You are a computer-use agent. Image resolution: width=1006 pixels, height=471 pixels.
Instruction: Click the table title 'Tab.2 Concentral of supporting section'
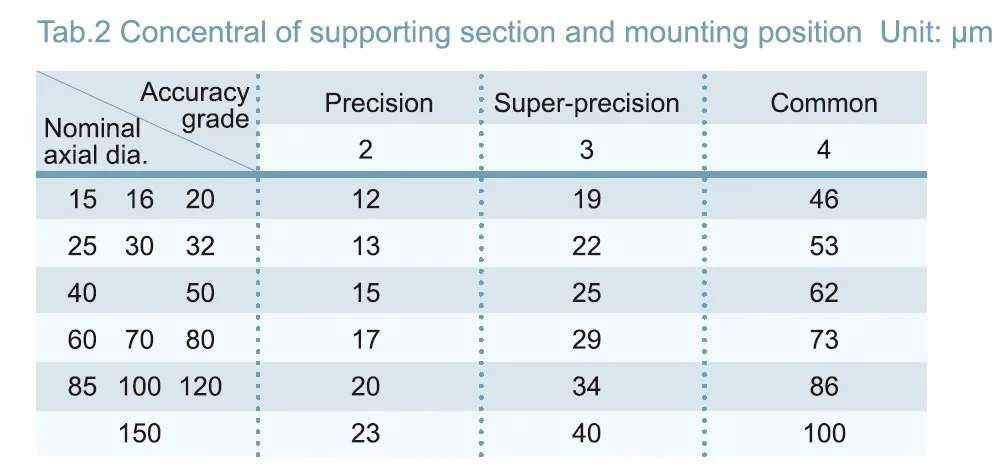click(449, 32)
